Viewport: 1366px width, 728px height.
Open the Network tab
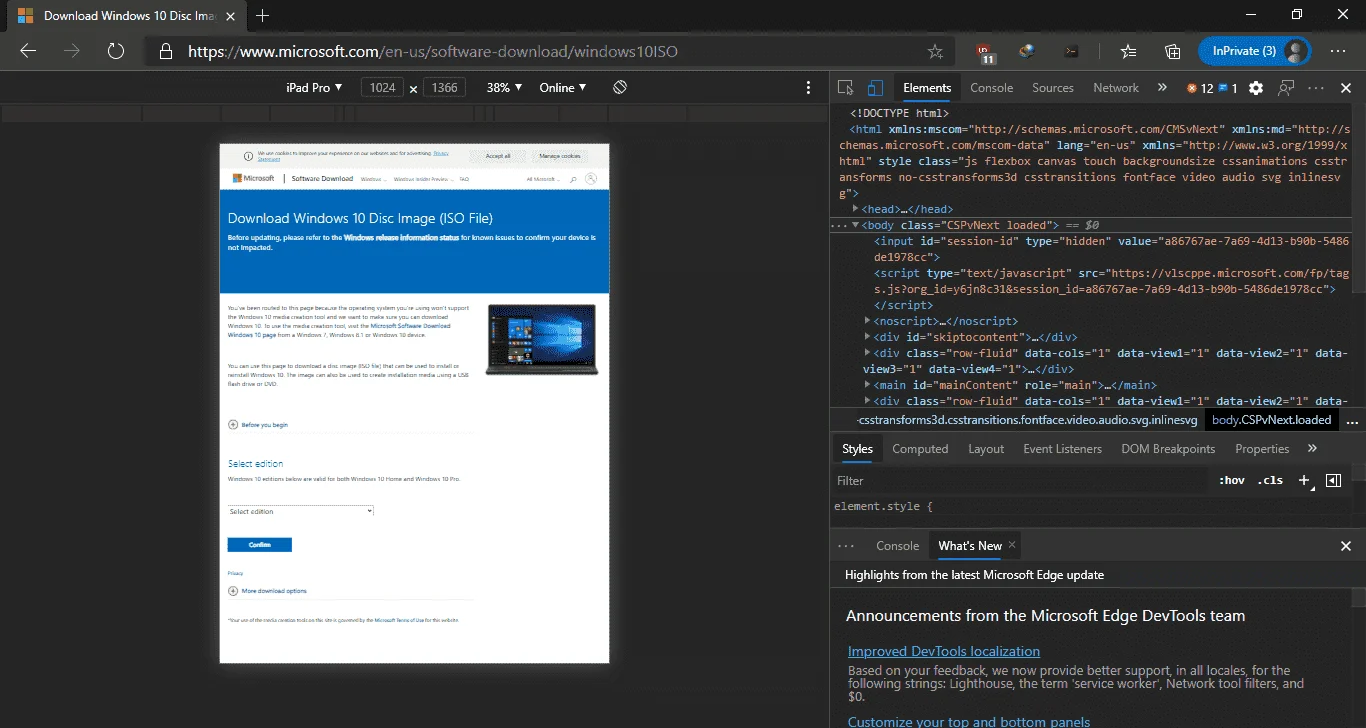pyautogui.click(x=1116, y=88)
